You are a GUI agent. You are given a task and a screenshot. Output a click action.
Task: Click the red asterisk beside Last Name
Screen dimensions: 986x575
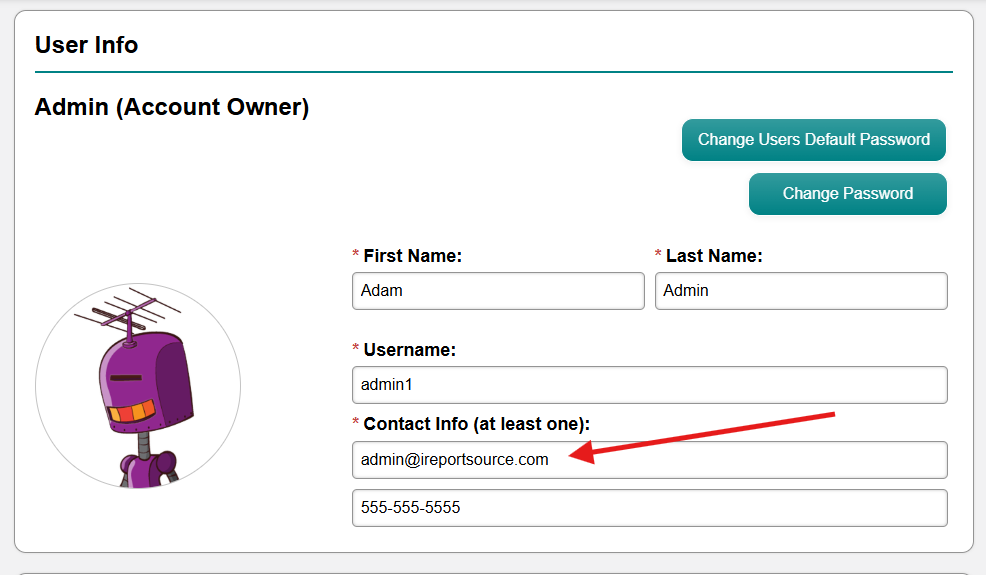(658, 254)
